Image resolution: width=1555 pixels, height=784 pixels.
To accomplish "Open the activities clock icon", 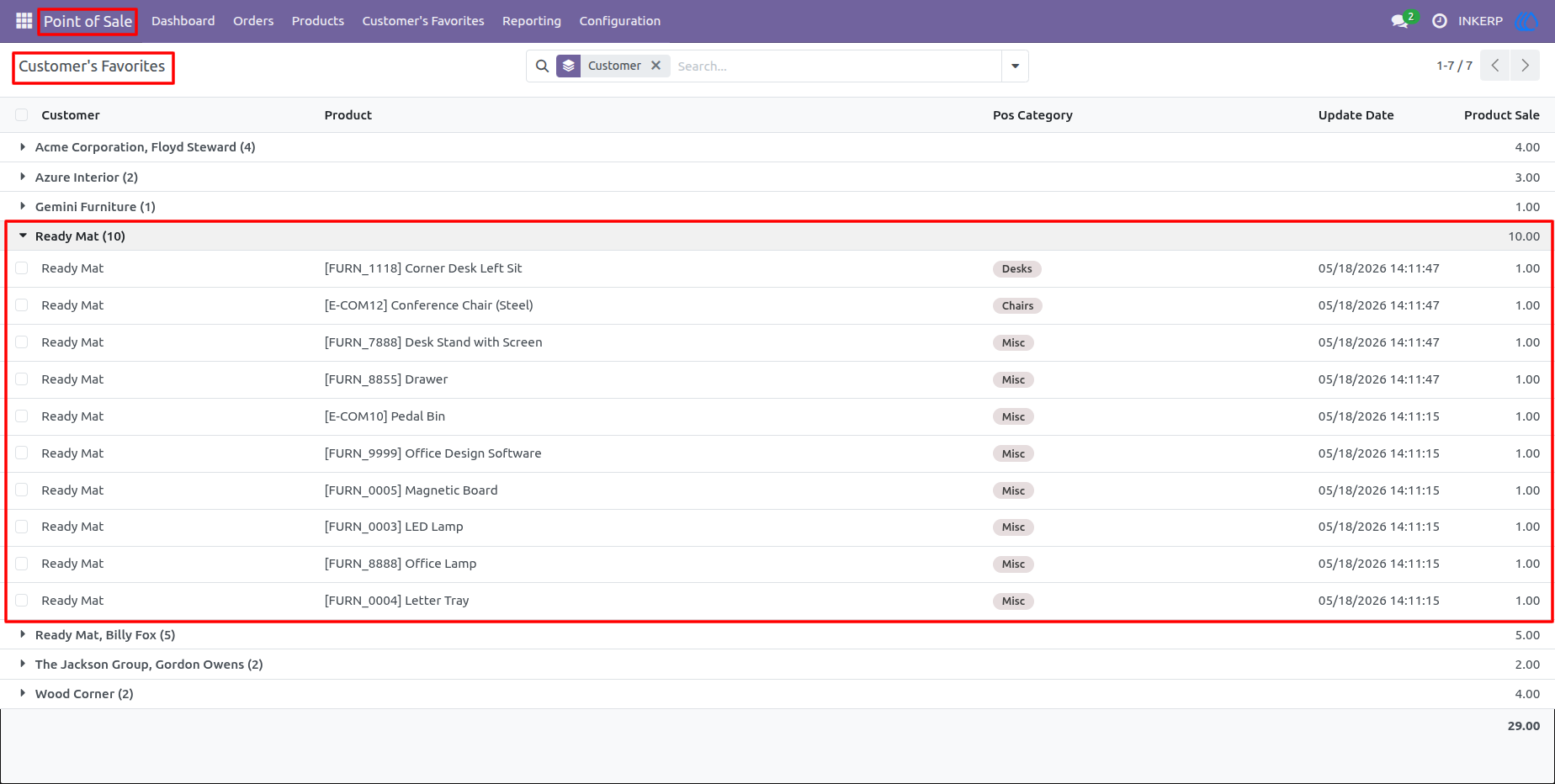I will [1440, 21].
